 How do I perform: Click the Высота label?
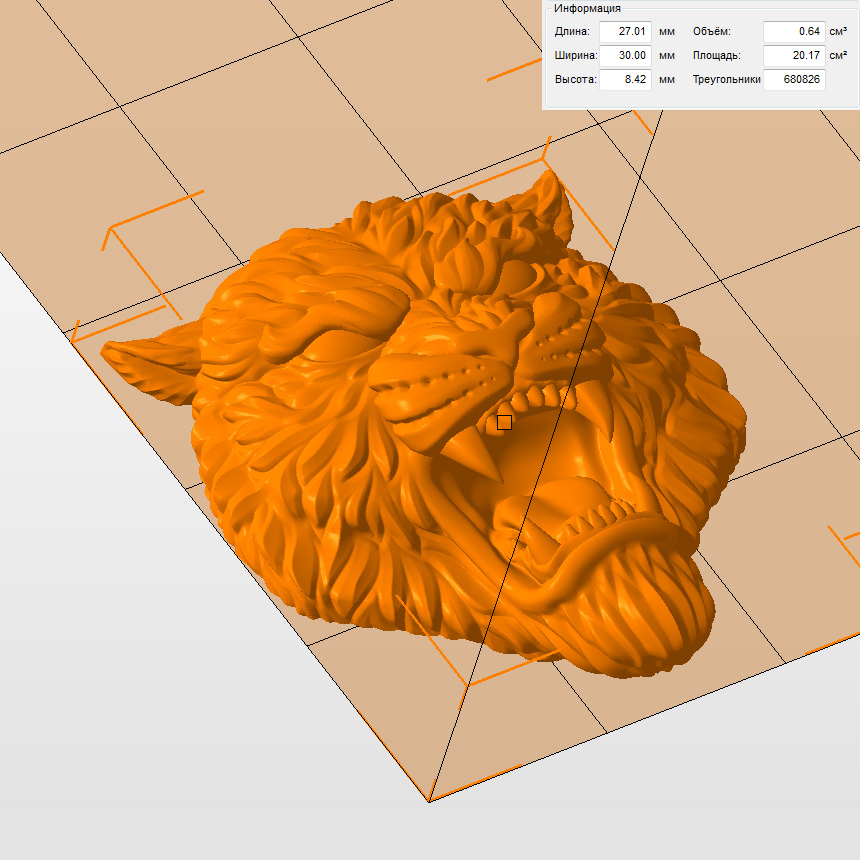click(574, 80)
